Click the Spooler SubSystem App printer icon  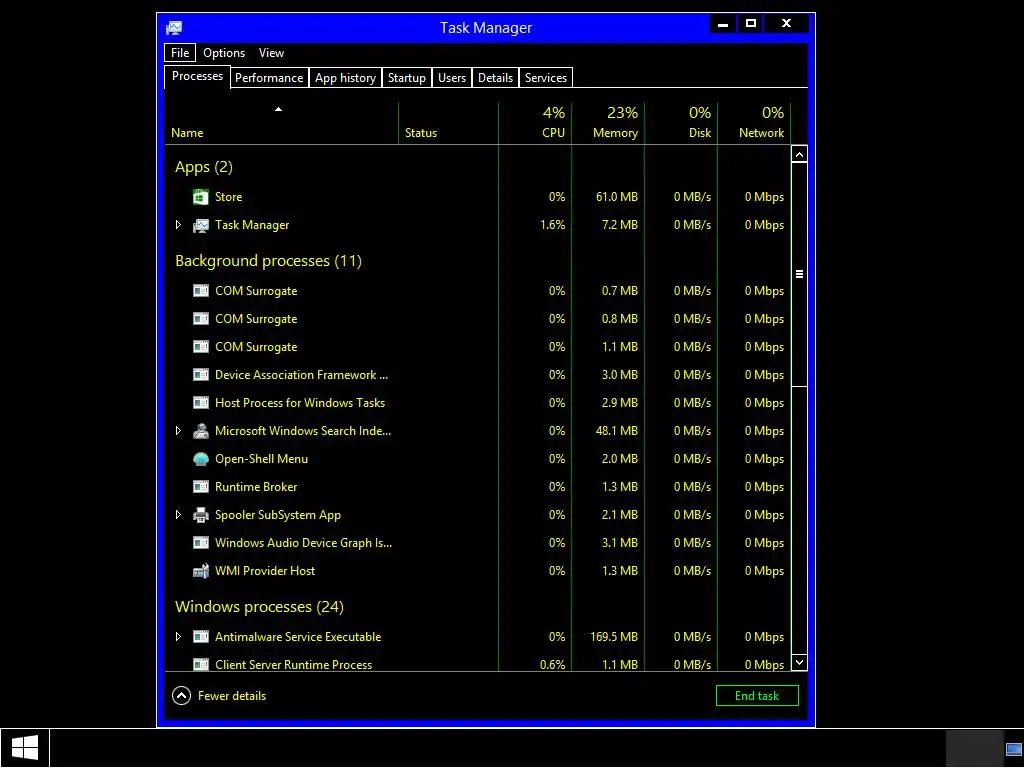click(x=200, y=515)
